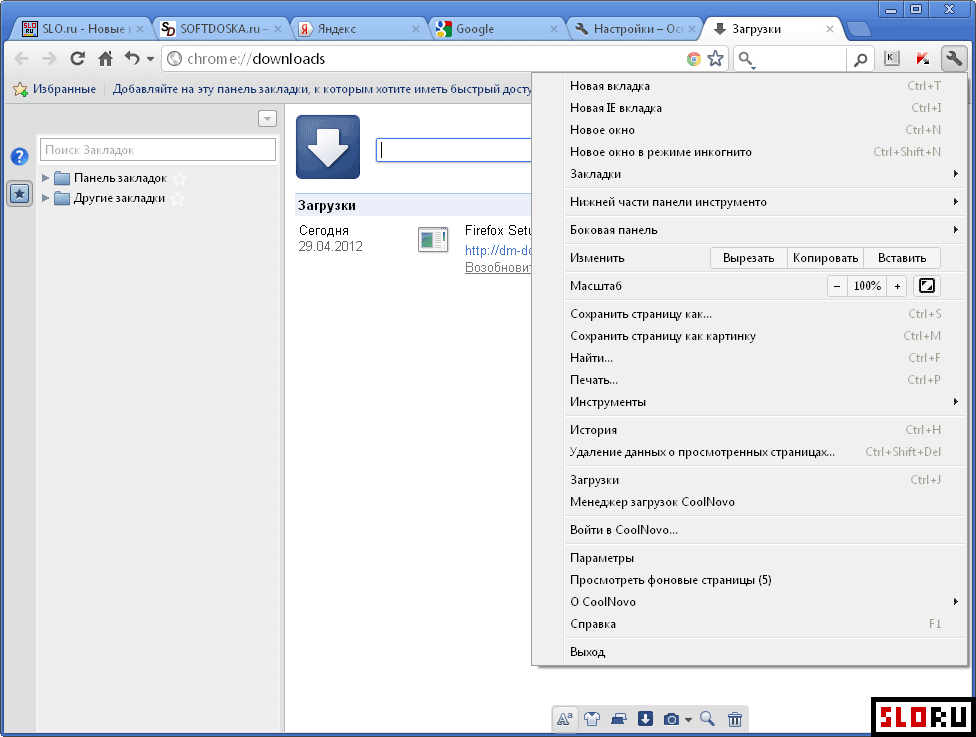Open the Боковая панель submenu

(x=766, y=230)
